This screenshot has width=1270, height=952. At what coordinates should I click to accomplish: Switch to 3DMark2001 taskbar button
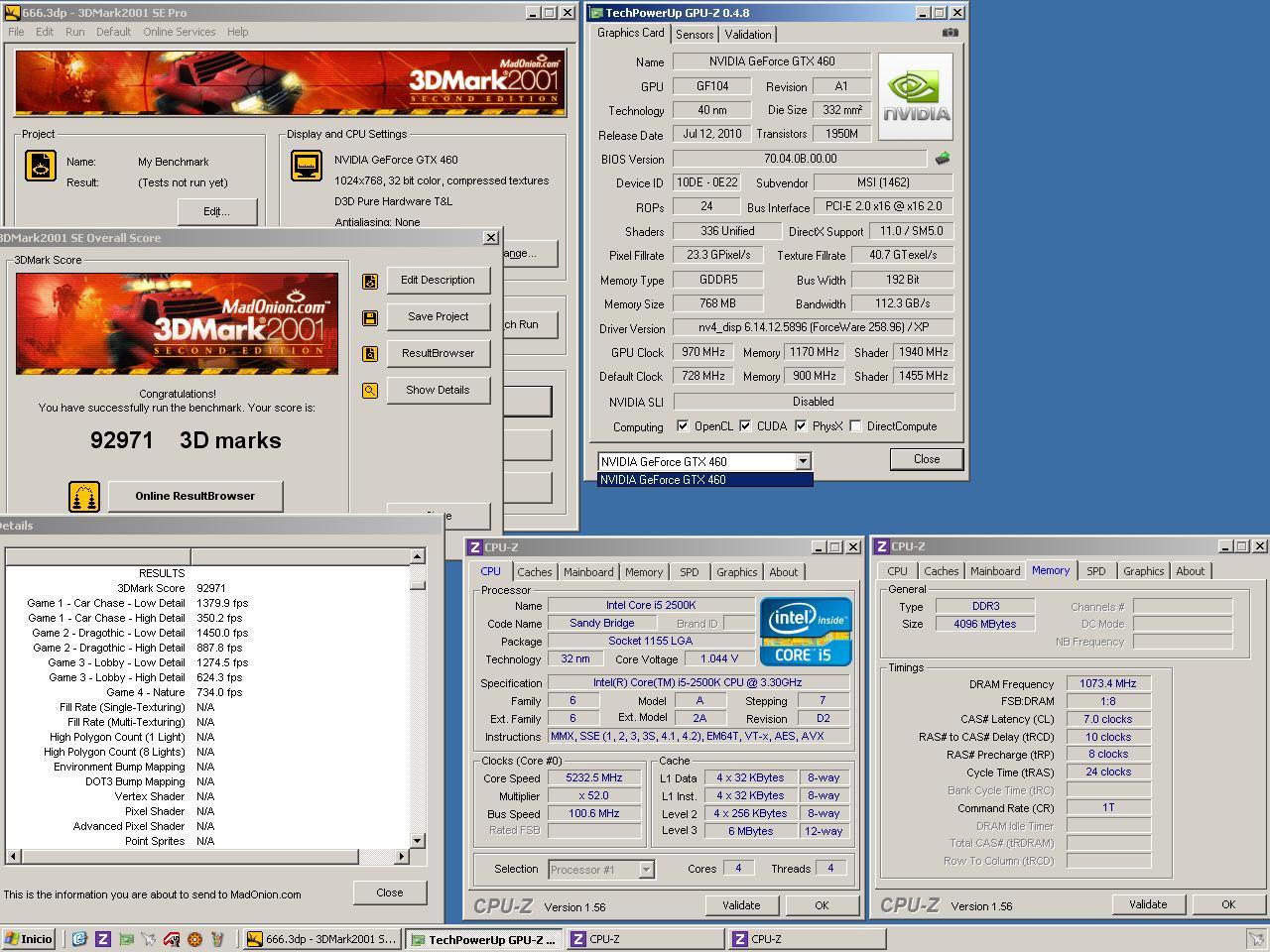(x=322, y=939)
